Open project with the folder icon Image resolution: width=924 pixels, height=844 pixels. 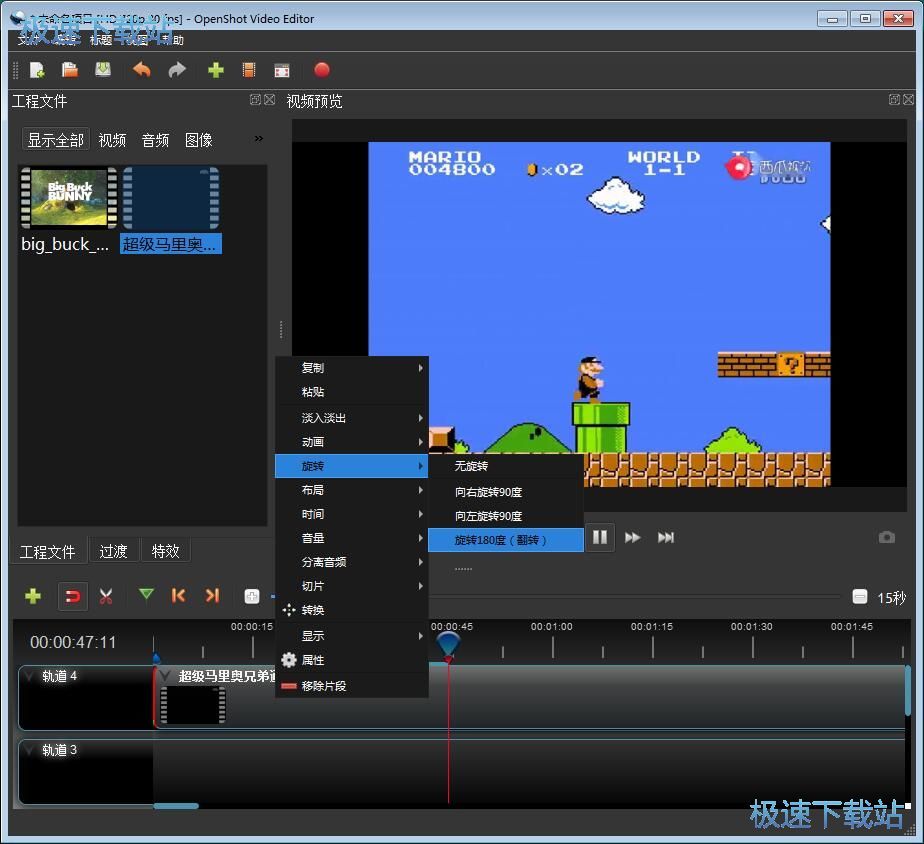click(x=70, y=70)
